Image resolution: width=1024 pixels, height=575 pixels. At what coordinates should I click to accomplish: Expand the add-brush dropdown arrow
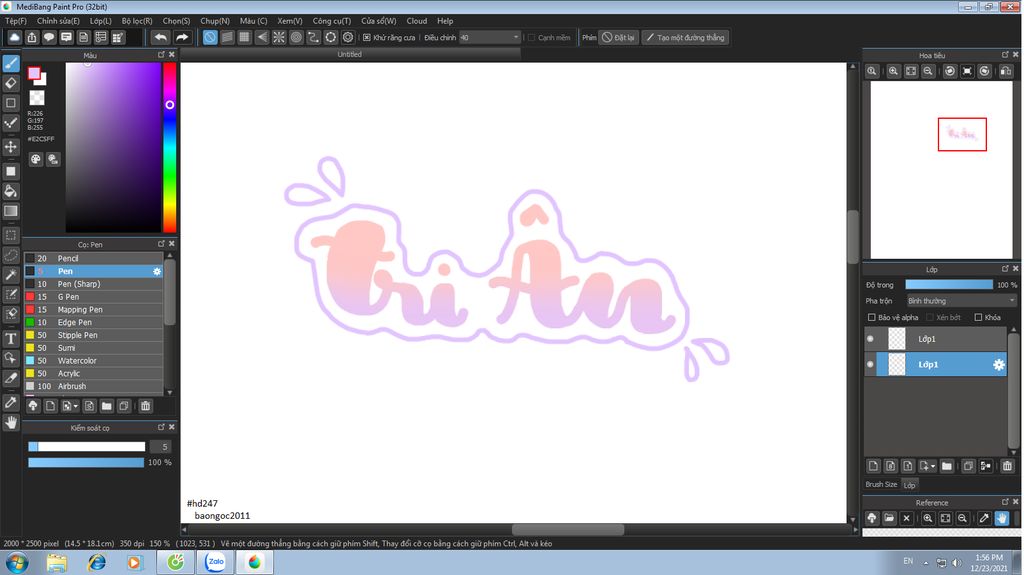[x=76, y=406]
